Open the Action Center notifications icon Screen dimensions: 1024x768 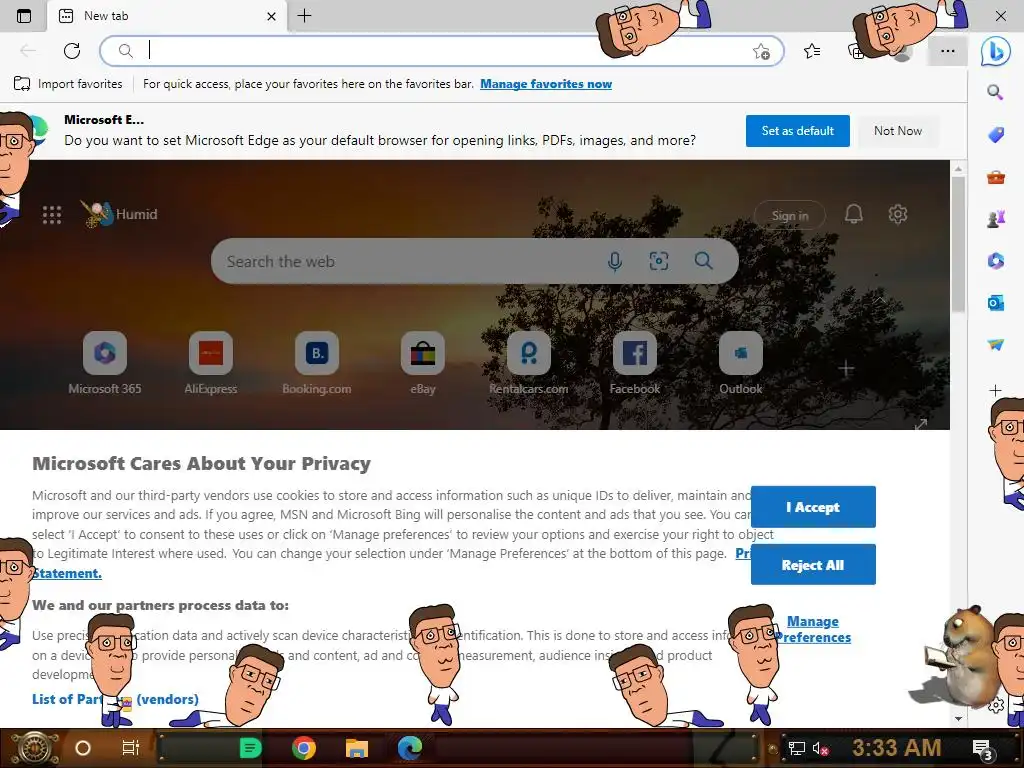(x=983, y=749)
